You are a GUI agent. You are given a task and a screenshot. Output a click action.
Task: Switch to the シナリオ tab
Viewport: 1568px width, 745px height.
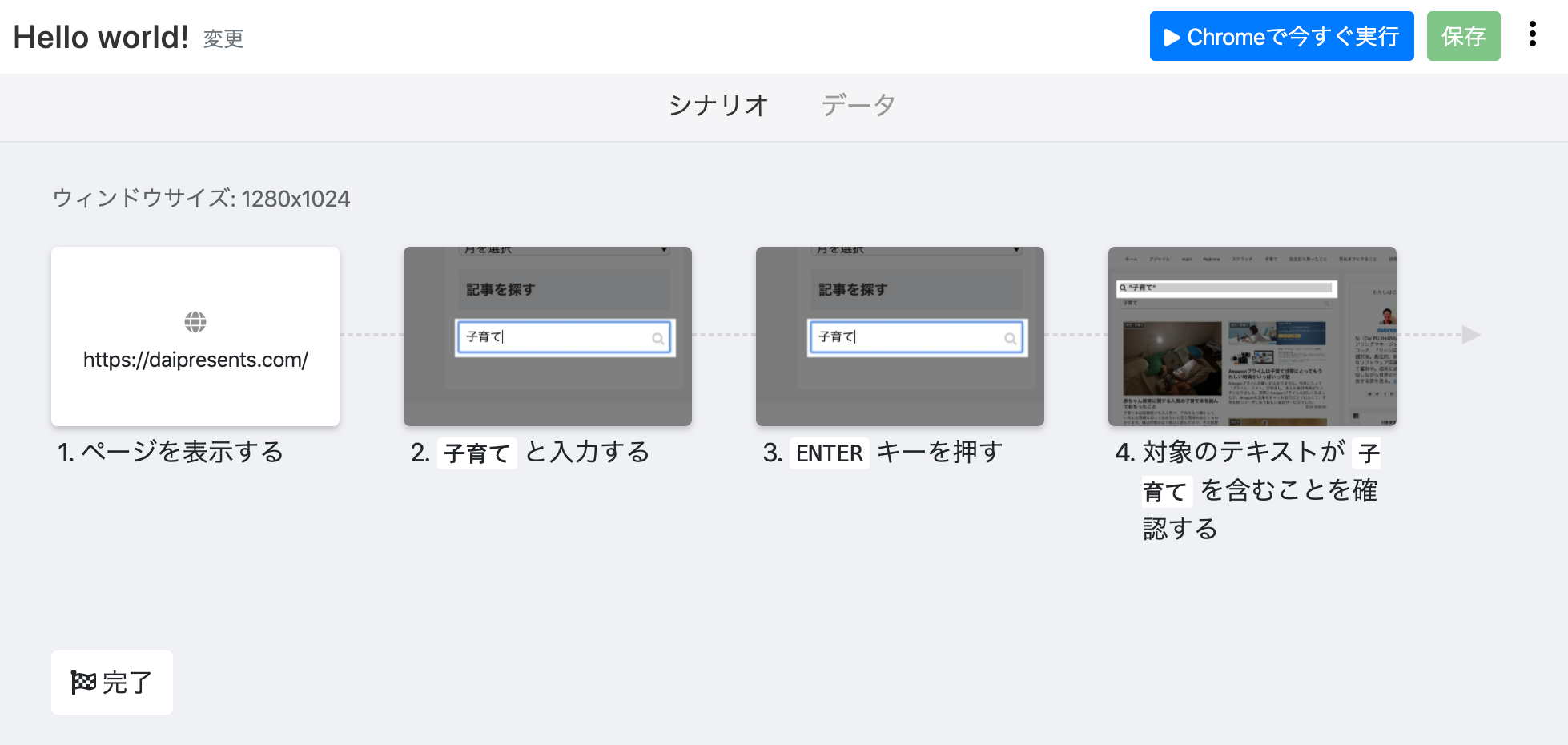tap(718, 106)
